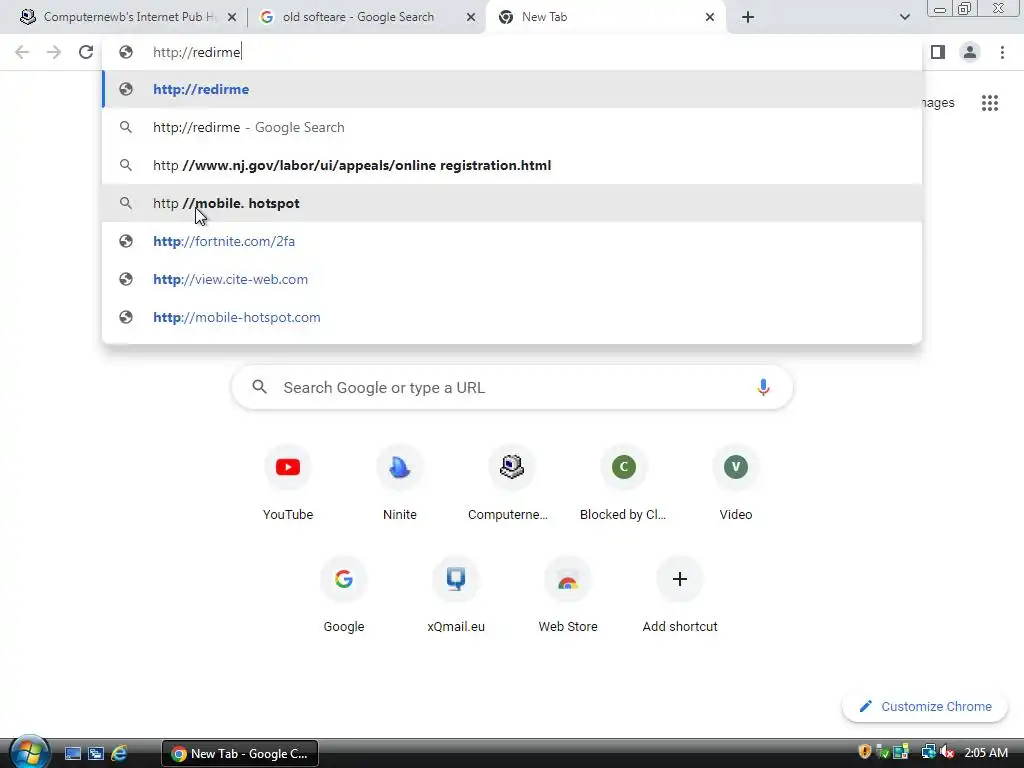1024x768 pixels.
Task: Click the browser Forward arrow
Action: (54, 52)
